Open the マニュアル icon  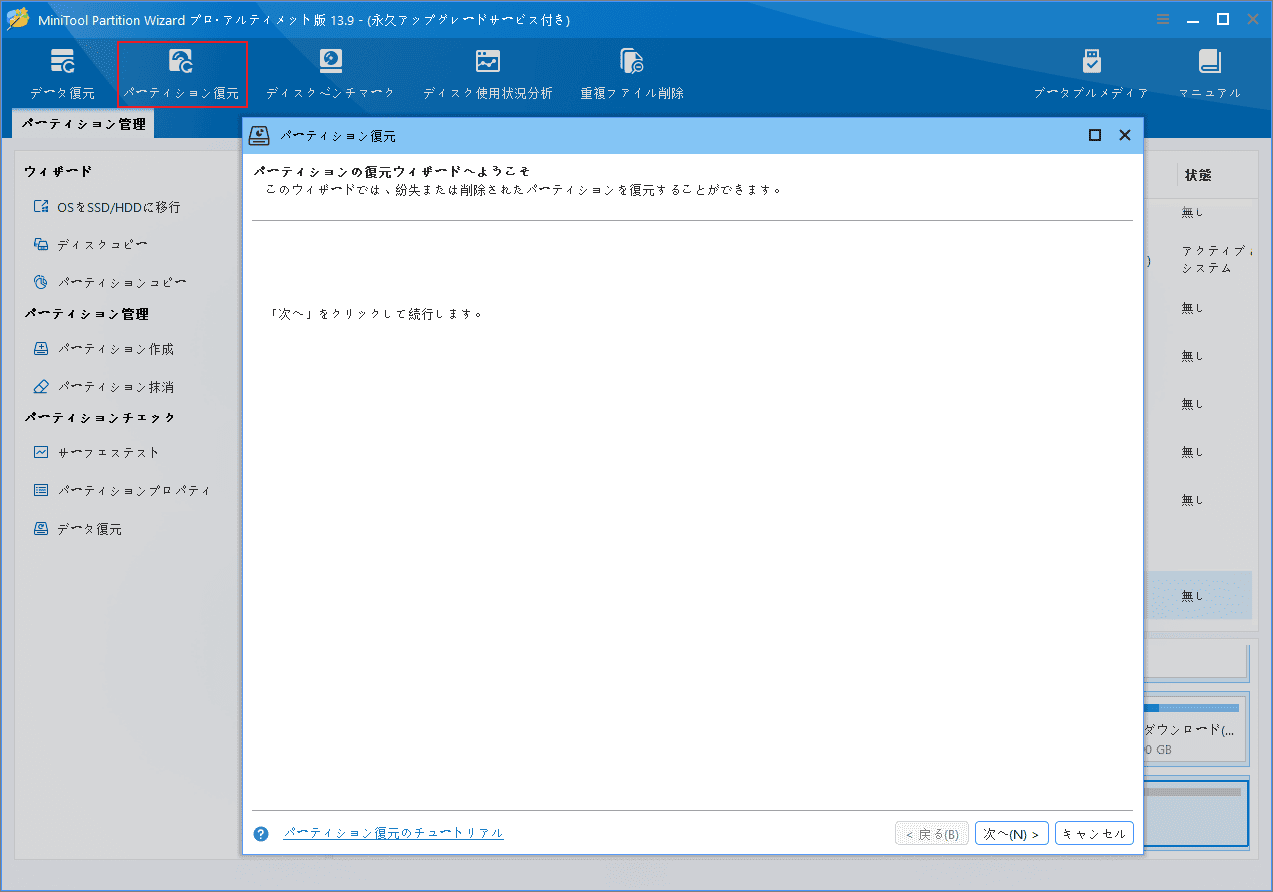tap(1209, 75)
